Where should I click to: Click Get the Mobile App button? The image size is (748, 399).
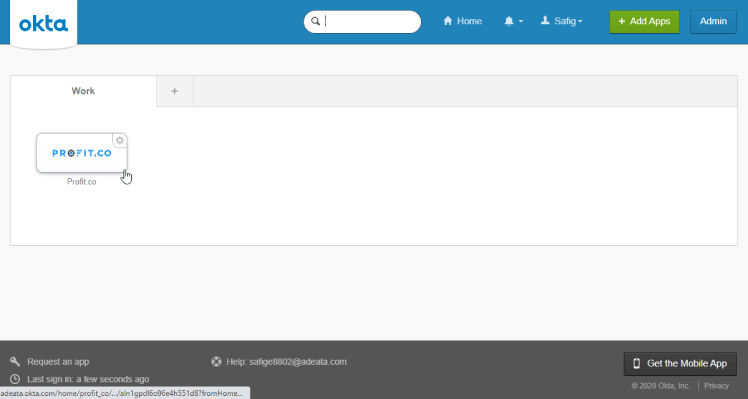pos(680,364)
